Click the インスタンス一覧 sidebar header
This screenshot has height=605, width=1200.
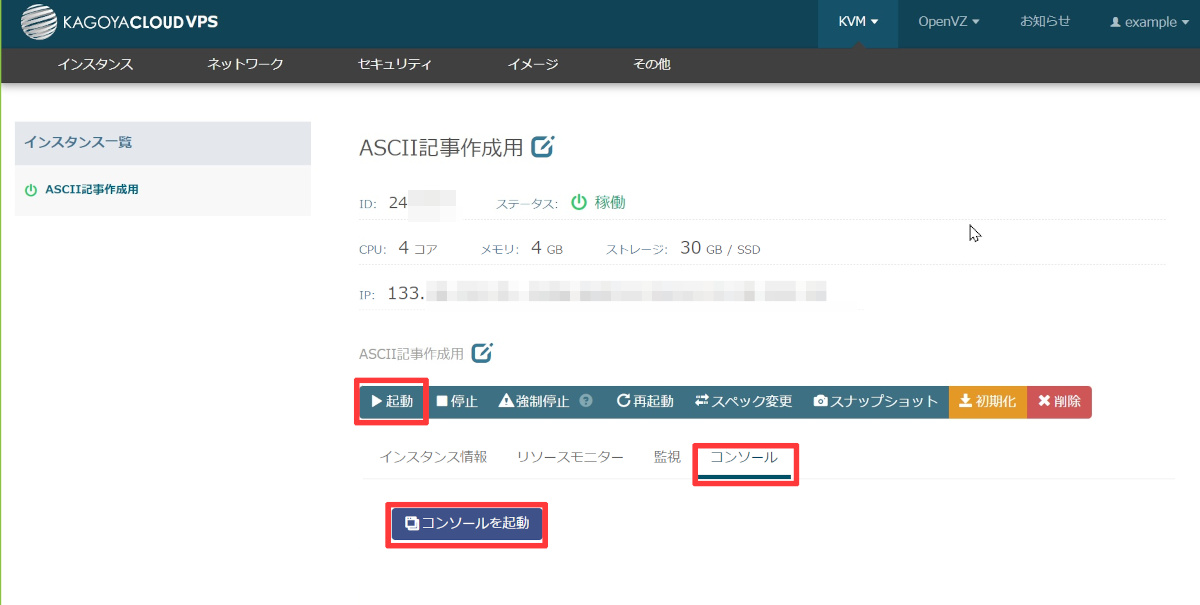tap(163, 143)
